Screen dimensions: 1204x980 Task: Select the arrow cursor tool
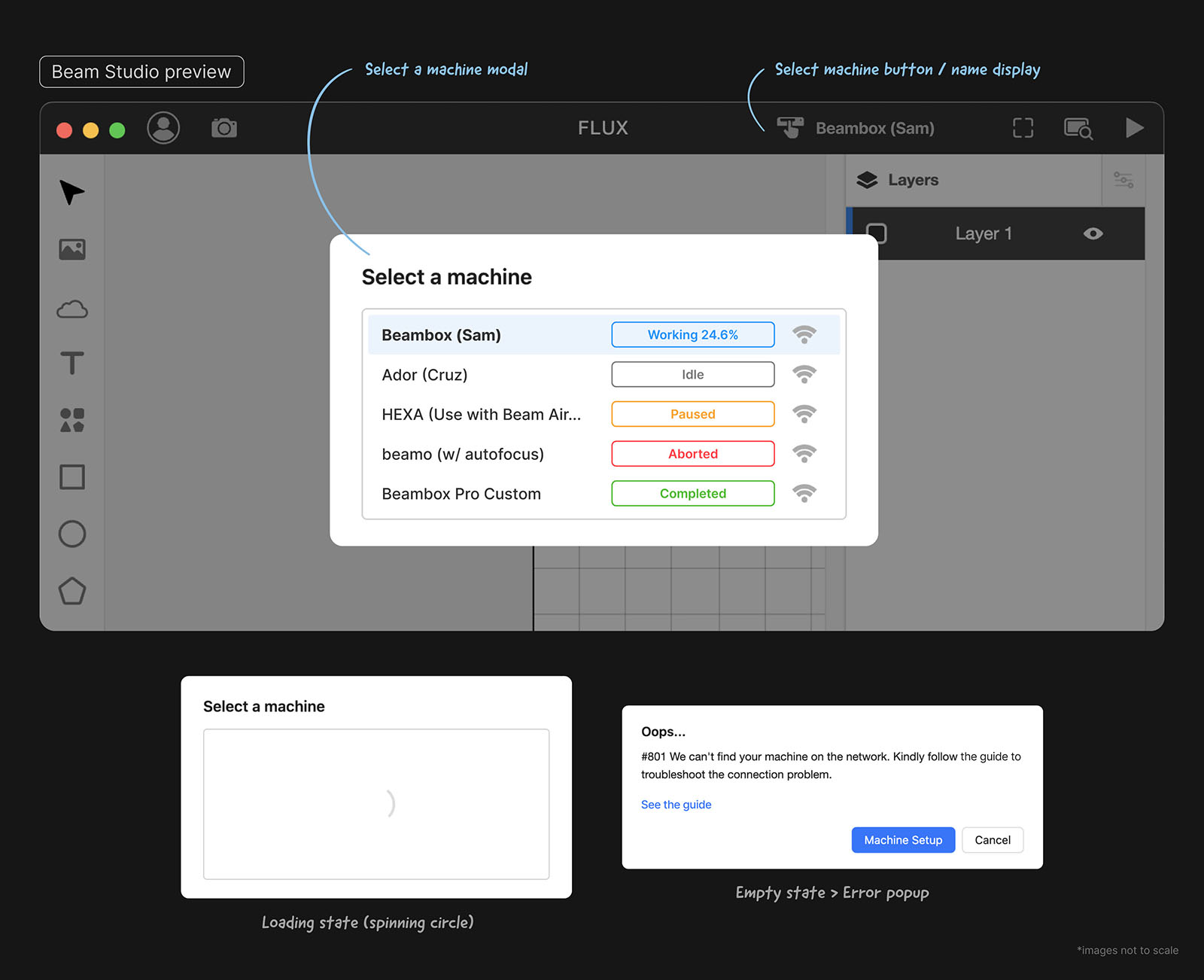click(x=72, y=193)
